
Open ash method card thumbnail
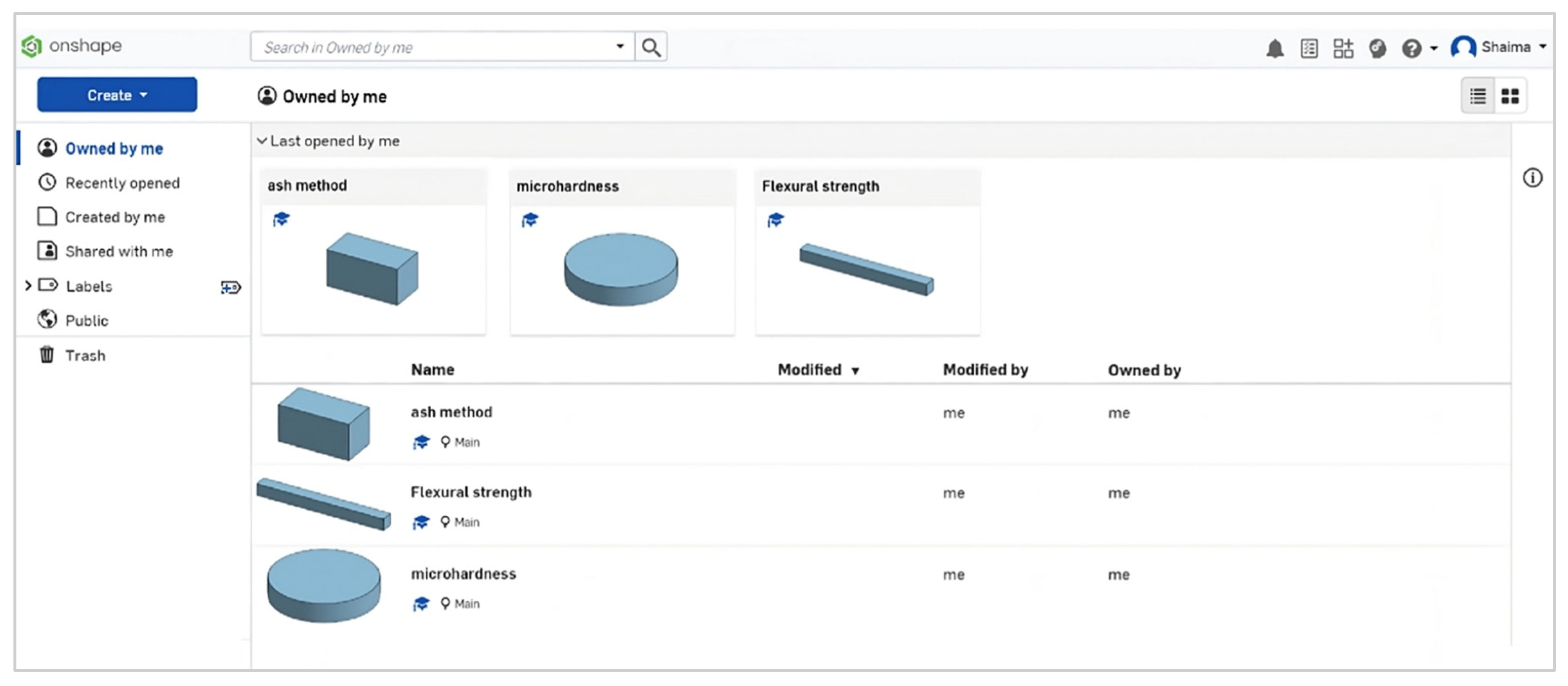tap(372, 269)
